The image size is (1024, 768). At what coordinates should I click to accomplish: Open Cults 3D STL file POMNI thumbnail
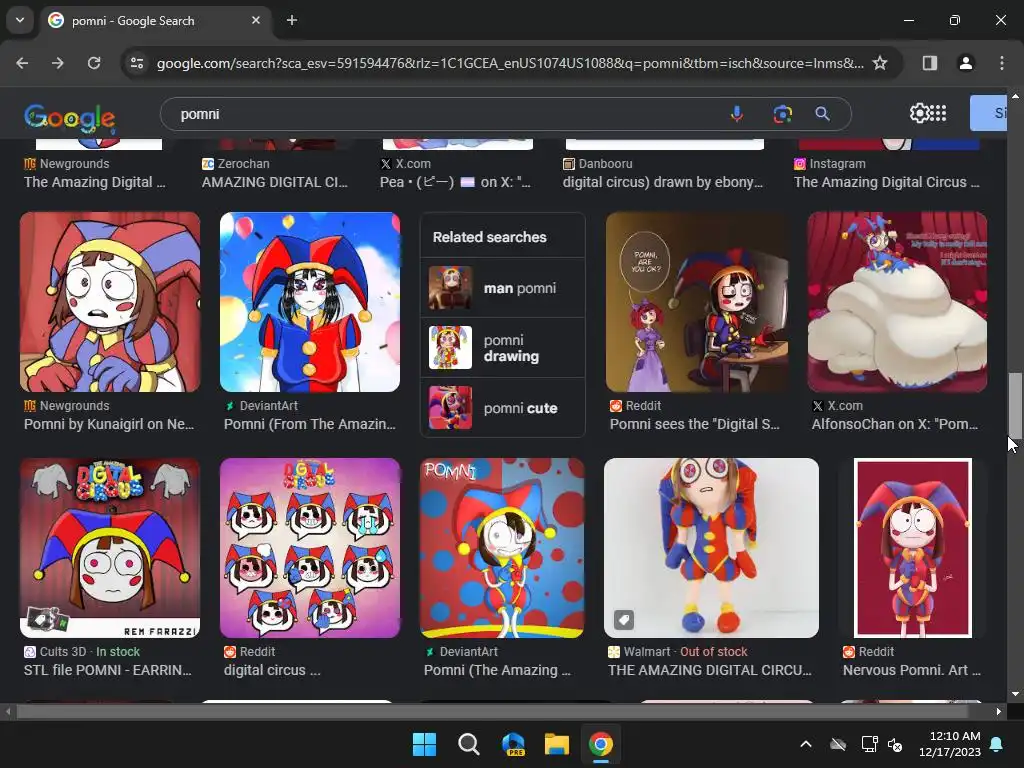pos(110,548)
